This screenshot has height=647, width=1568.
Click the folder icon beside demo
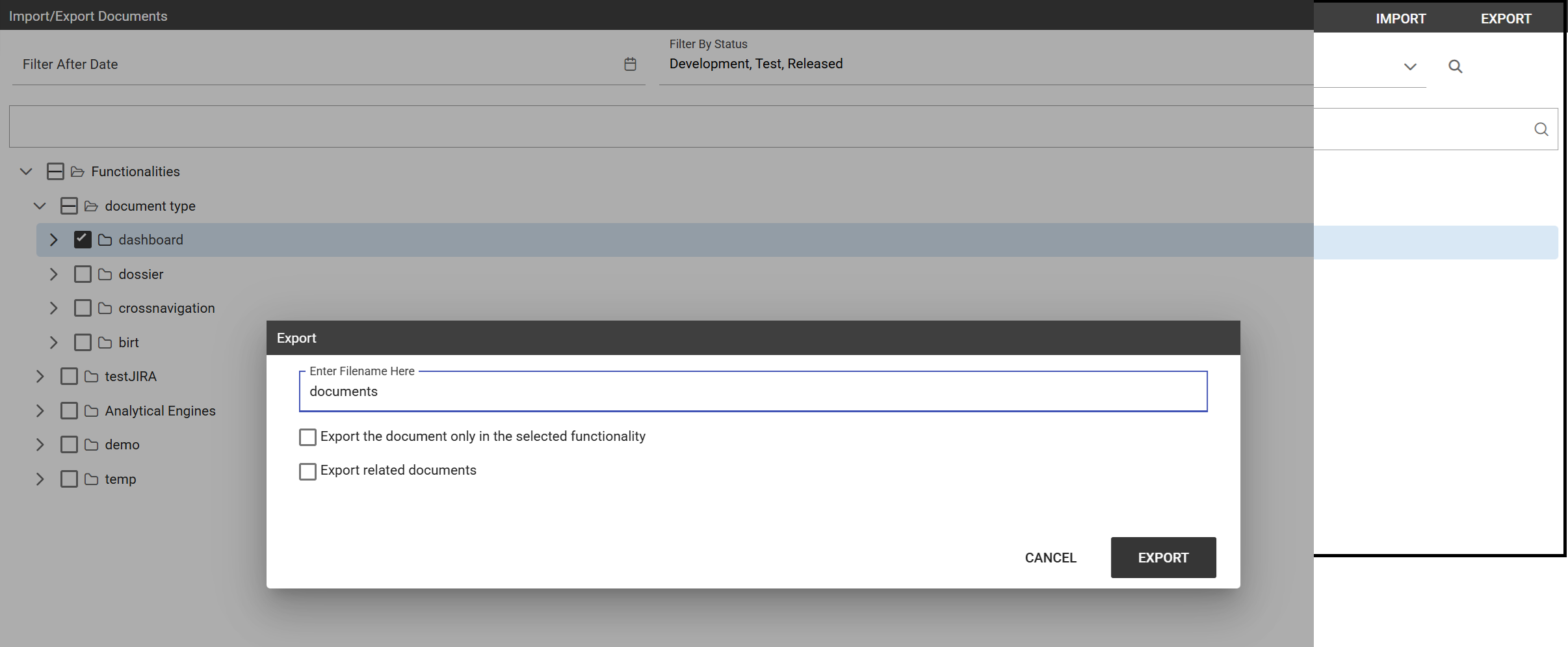coord(91,445)
